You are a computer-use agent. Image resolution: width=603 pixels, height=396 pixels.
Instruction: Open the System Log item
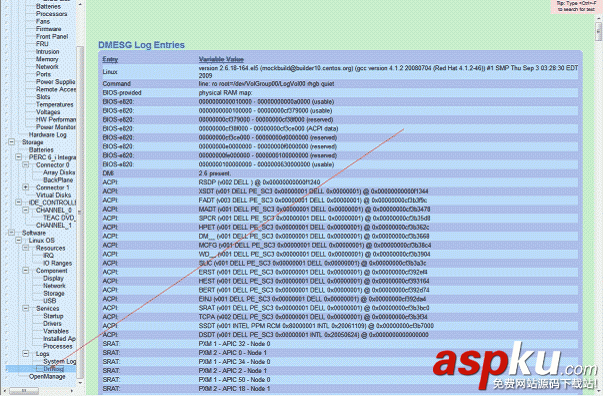(x=60, y=361)
